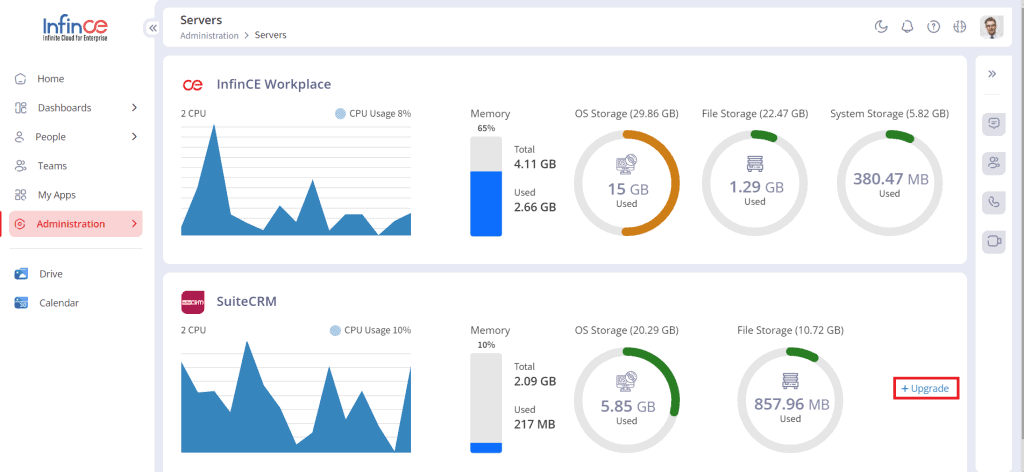Click the + Upgrade link for SuiteCRM
The height and width of the screenshot is (472, 1024).
926,388
